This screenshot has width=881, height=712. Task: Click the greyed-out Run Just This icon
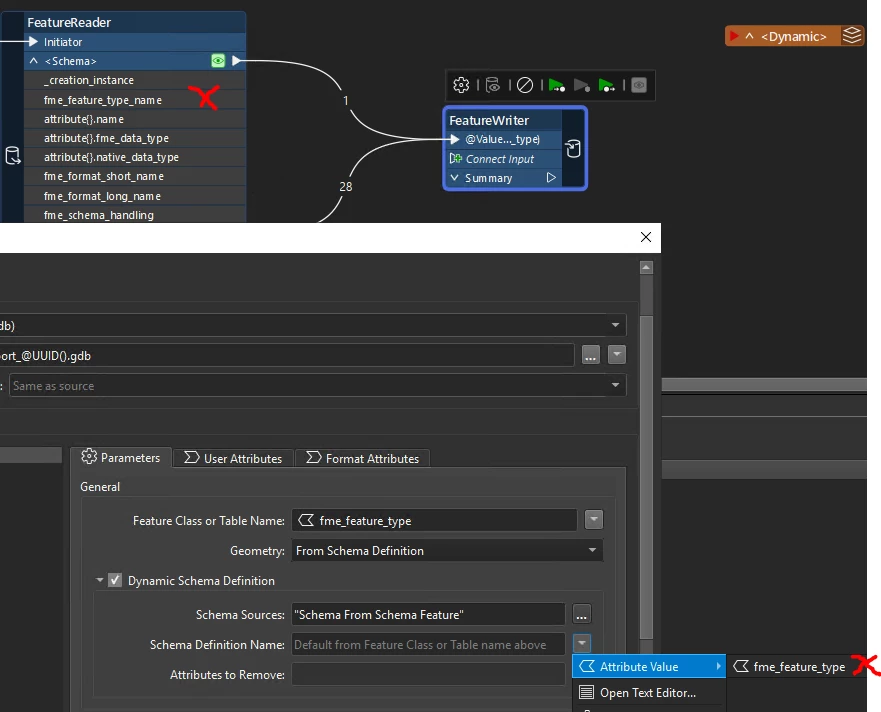(582, 85)
